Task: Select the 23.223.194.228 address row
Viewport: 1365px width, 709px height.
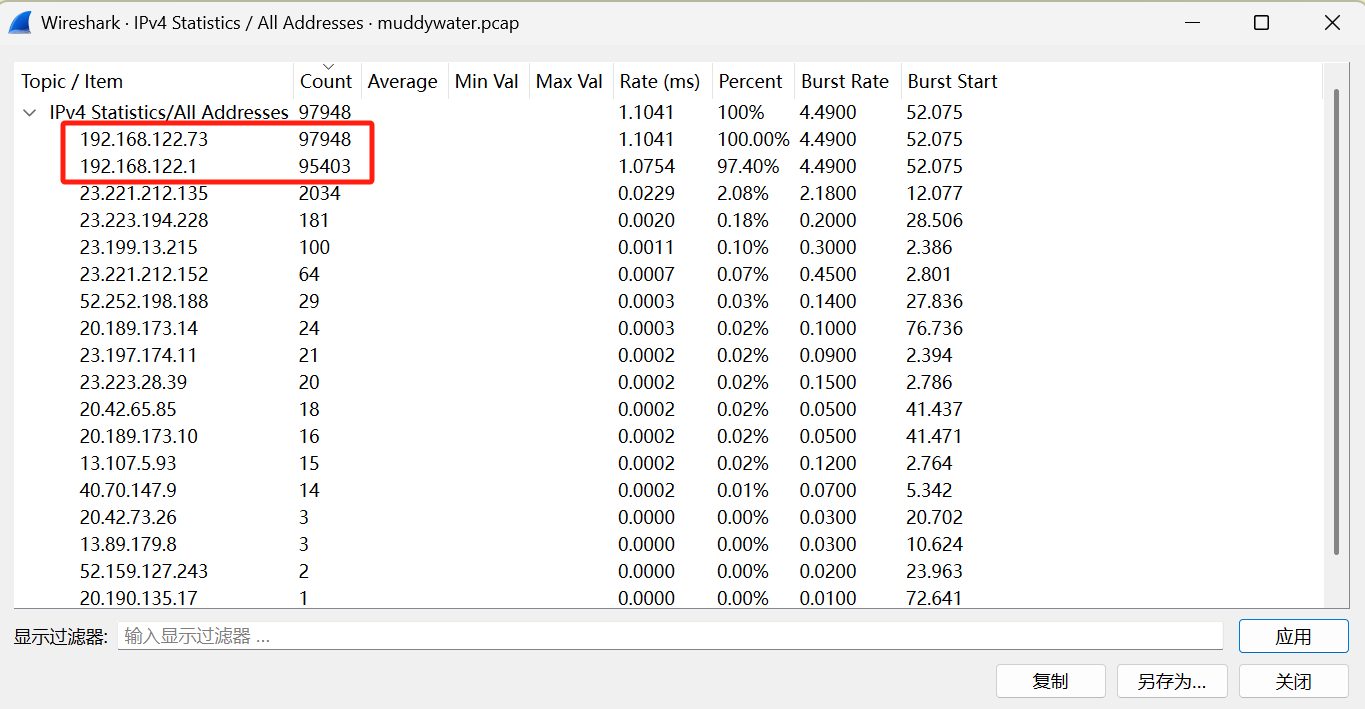Action: (668, 220)
